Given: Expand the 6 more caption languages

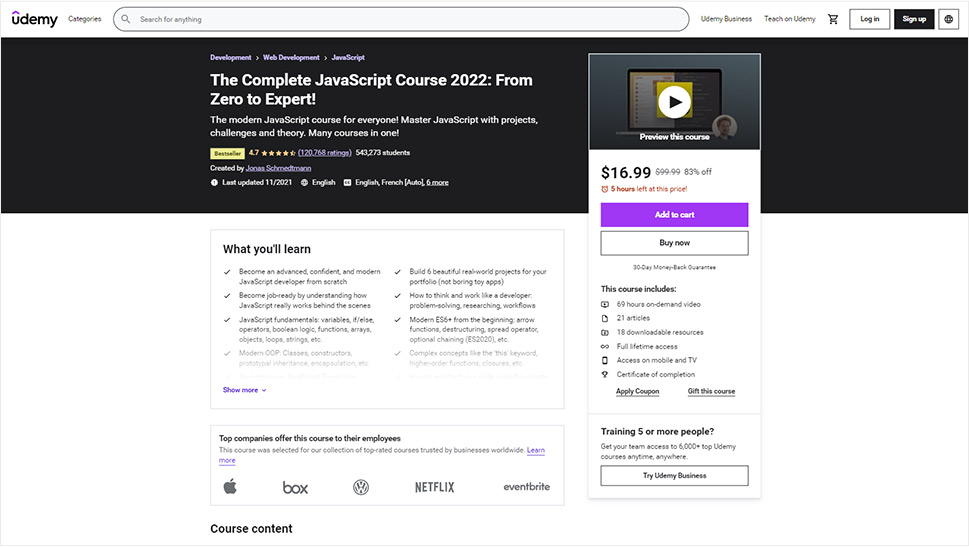Looking at the screenshot, I should pos(437,183).
